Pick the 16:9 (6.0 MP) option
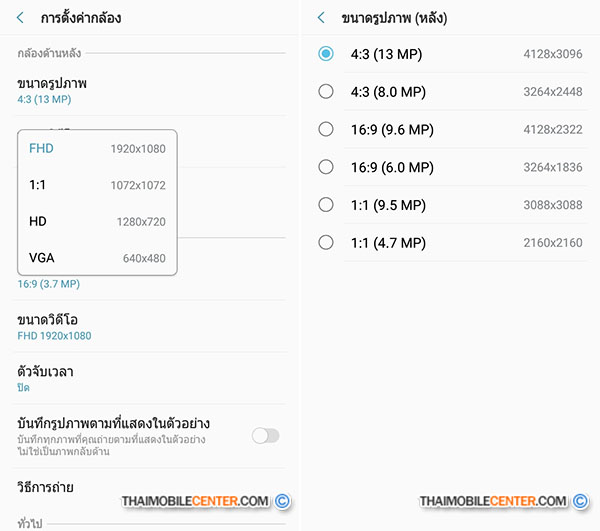The height and width of the screenshot is (531, 600). (x=451, y=167)
